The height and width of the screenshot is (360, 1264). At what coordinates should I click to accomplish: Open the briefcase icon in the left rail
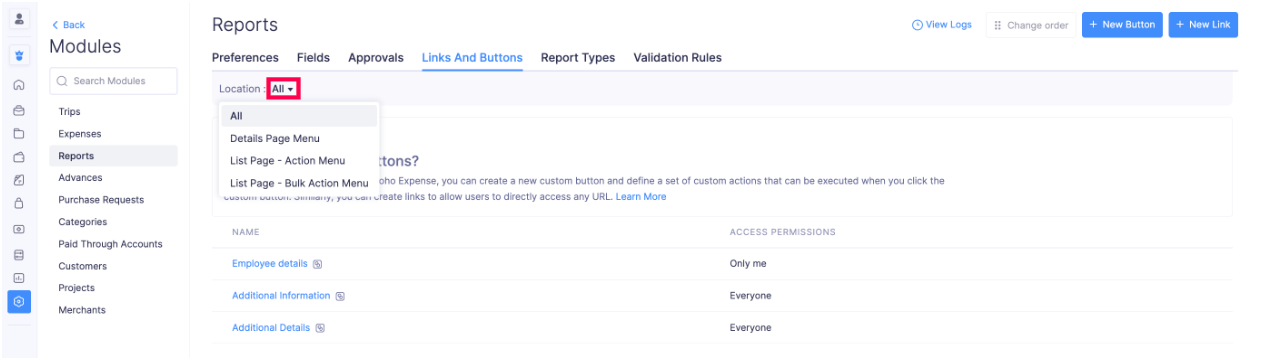tap(19, 110)
